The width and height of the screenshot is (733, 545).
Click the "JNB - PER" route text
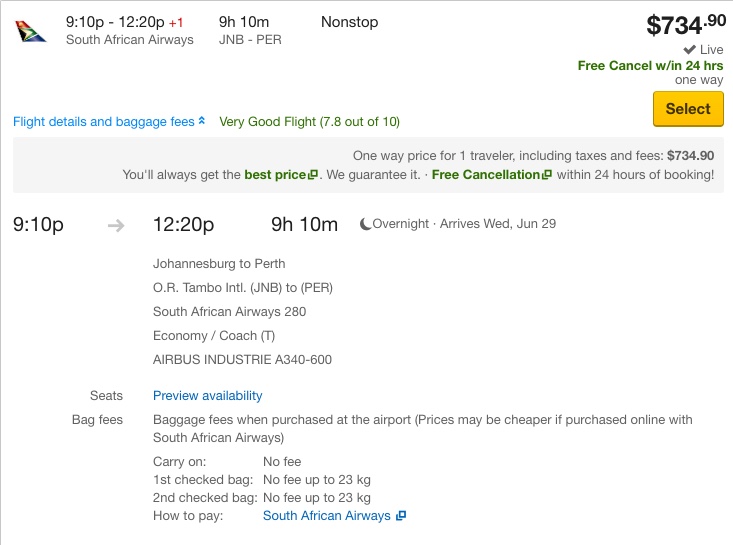point(248,40)
